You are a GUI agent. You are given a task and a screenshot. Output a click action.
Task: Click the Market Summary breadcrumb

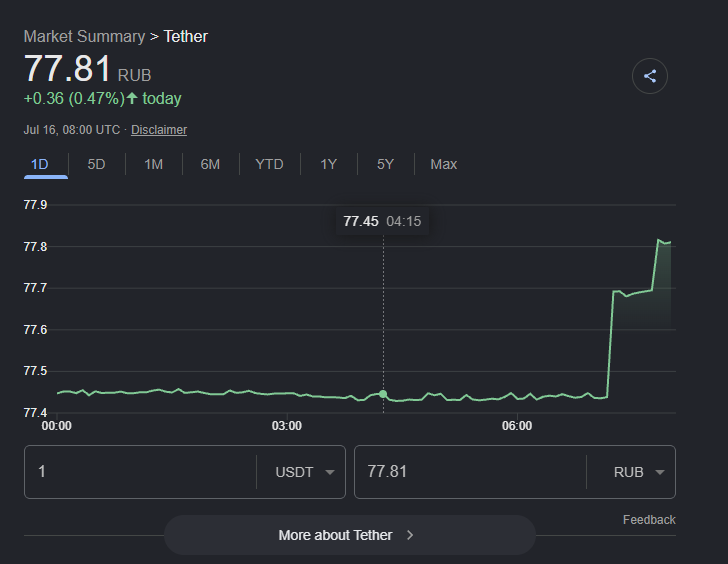click(x=84, y=37)
